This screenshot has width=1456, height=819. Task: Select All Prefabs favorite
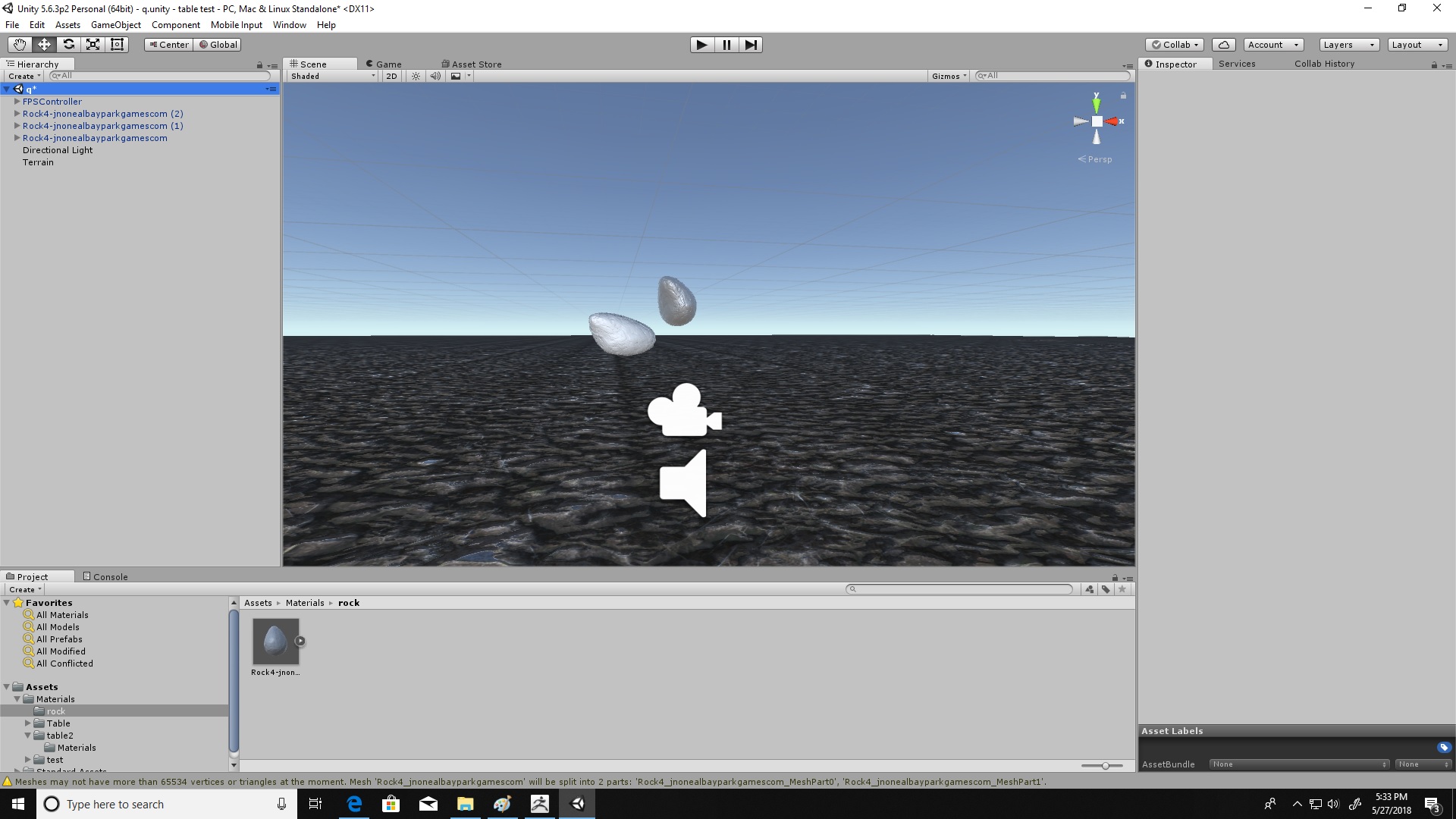pyautogui.click(x=59, y=639)
